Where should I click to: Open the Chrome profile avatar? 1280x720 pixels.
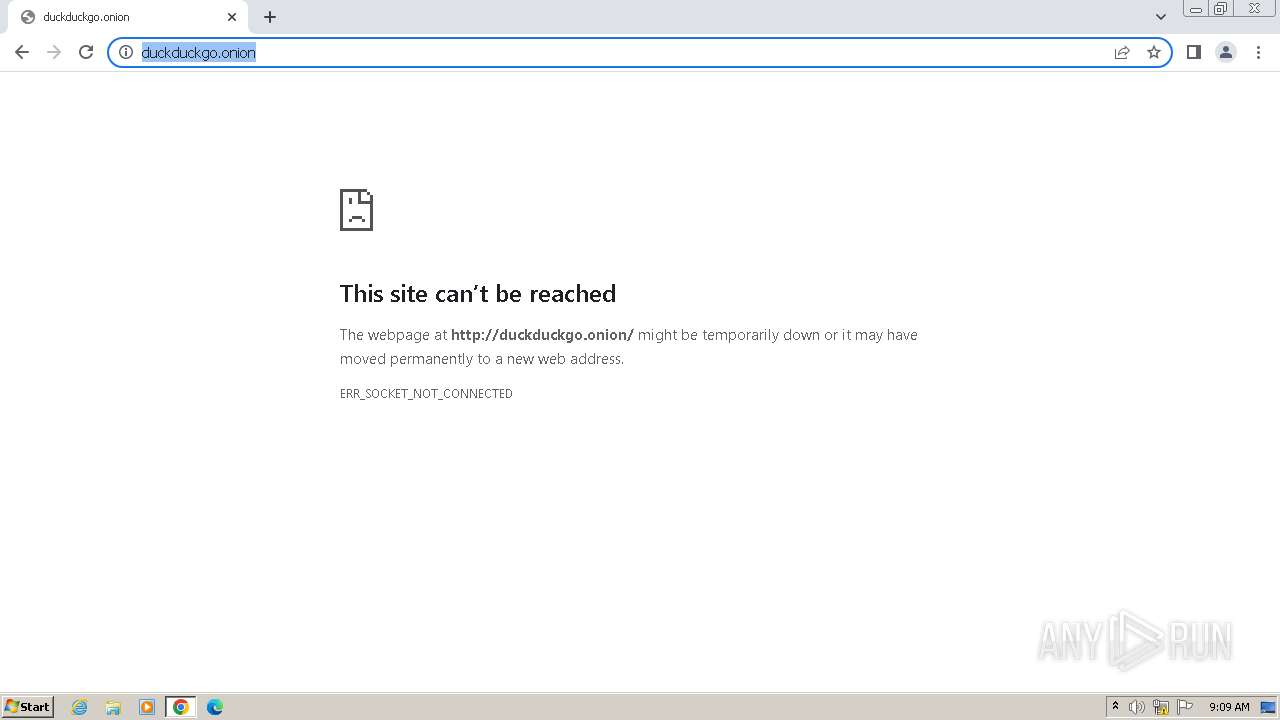click(1226, 52)
